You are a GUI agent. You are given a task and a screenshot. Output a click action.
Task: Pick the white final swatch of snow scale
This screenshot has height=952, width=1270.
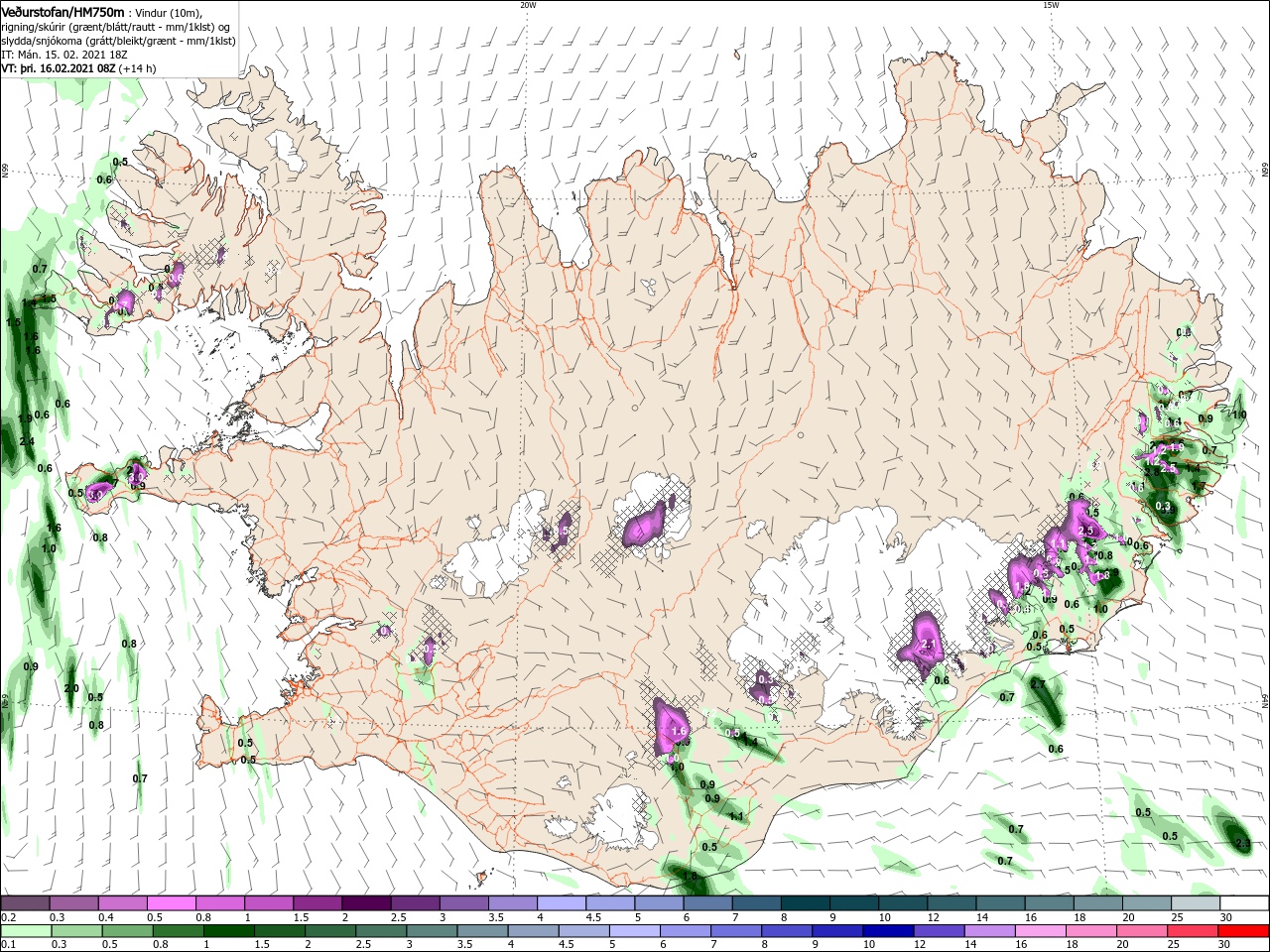[1244, 903]
